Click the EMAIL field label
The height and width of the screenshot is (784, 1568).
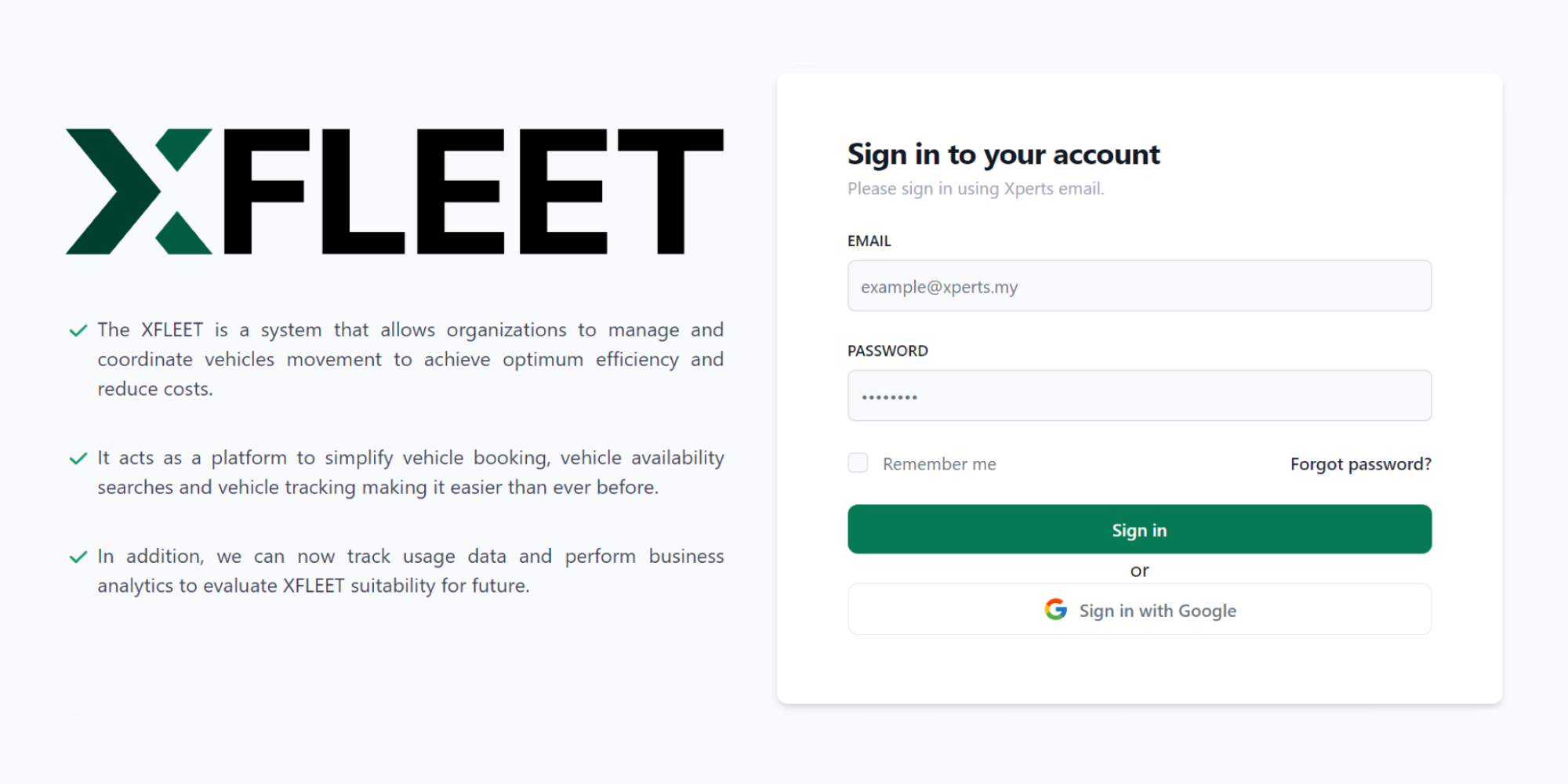(x=869, y=241)
